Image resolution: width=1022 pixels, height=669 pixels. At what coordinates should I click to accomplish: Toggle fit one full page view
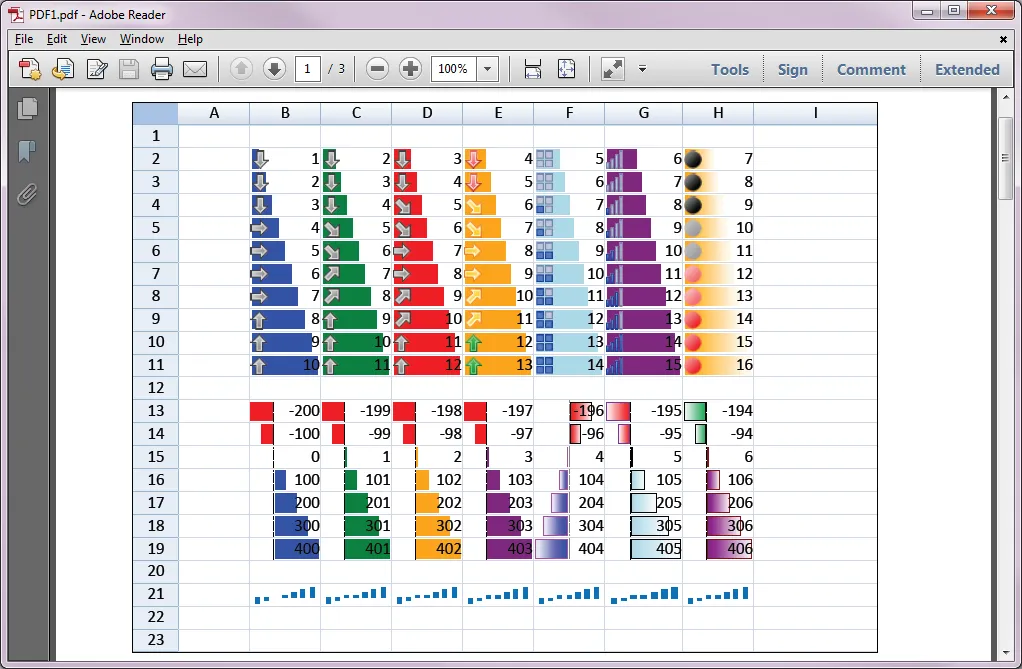click(567, 69)
